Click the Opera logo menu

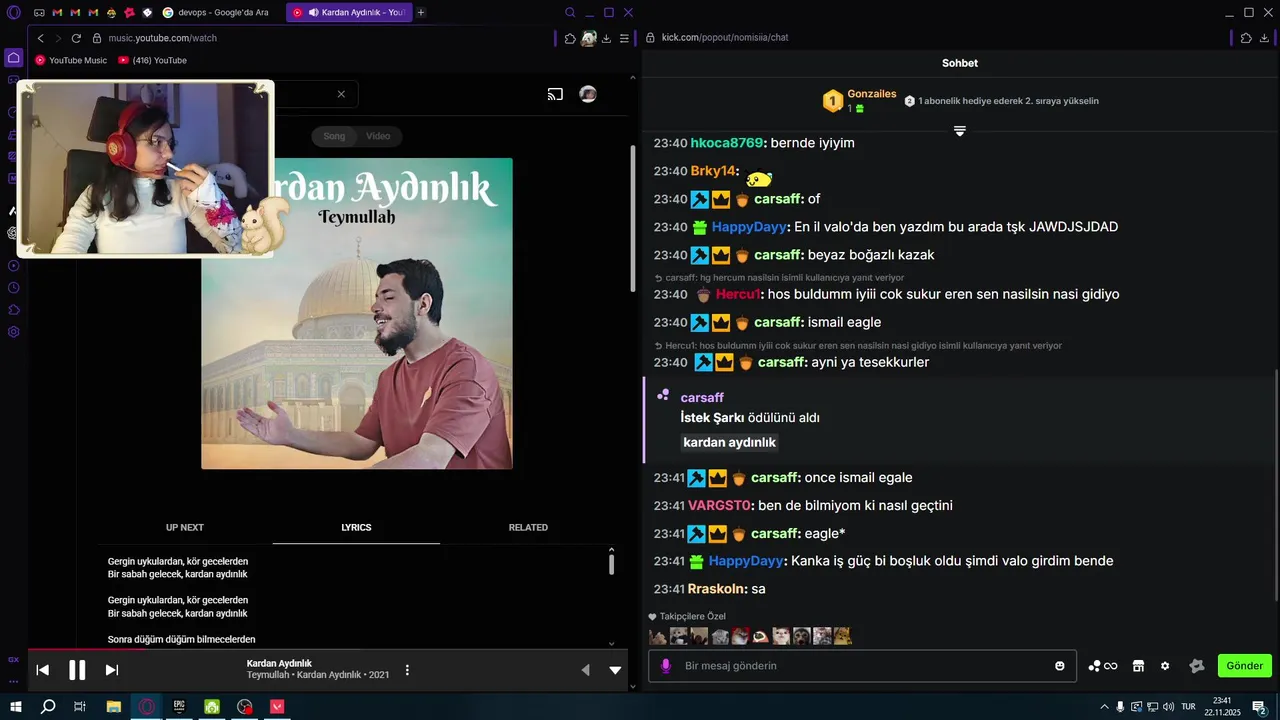pyautogui.click(x=14, y=12)
